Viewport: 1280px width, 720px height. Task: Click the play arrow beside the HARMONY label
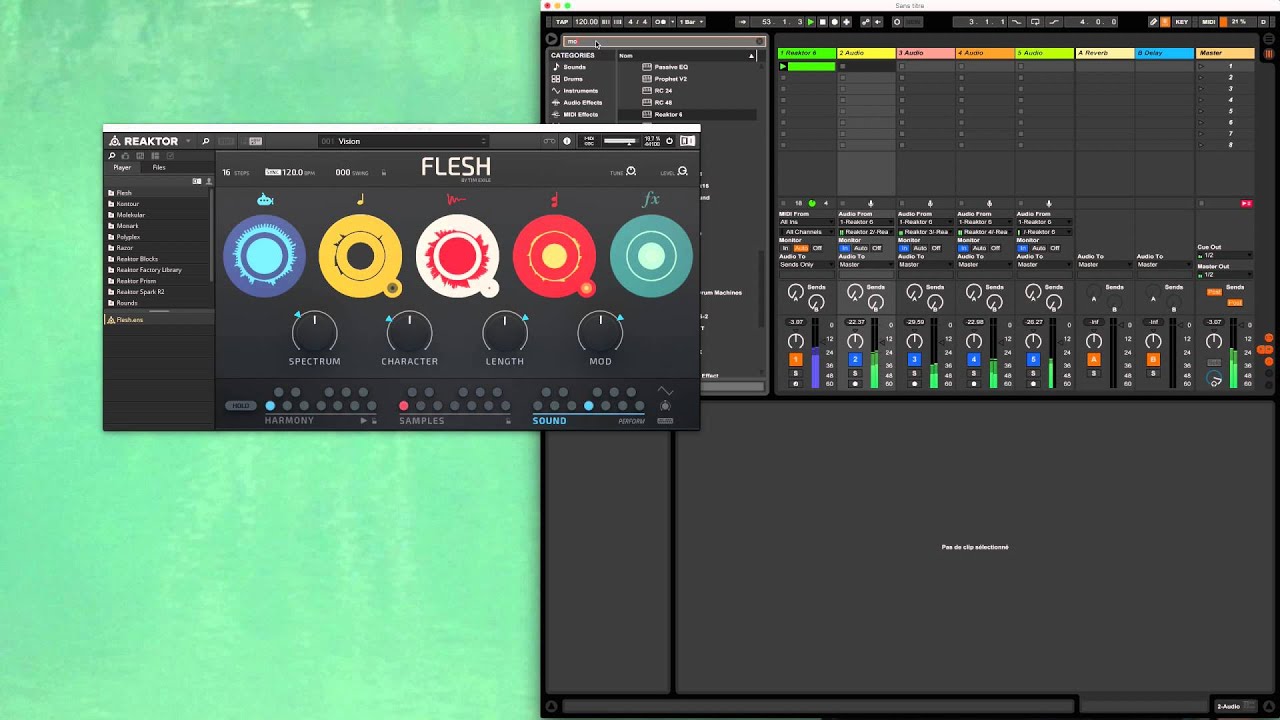(364, 421)
